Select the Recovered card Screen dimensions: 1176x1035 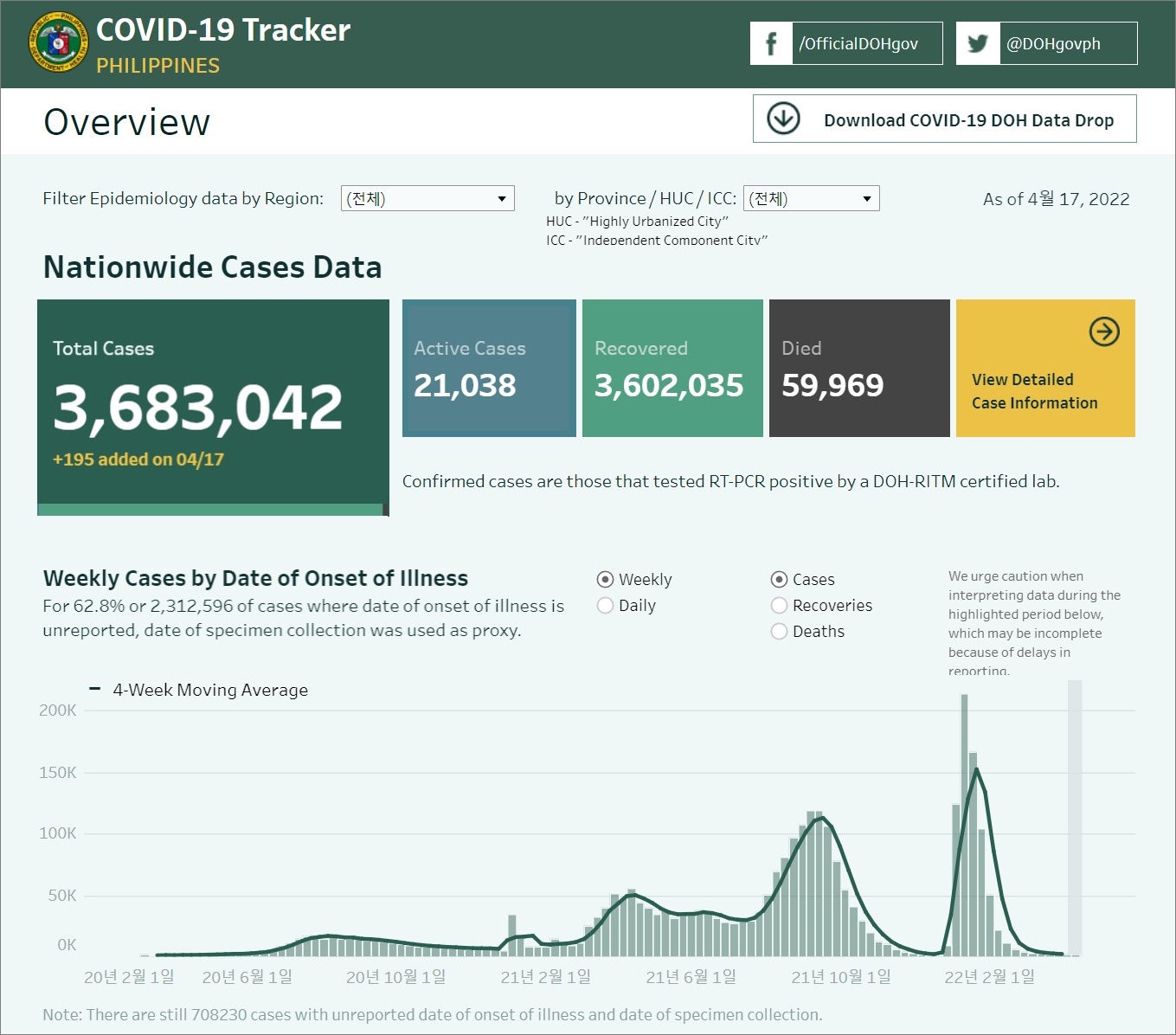672,369
